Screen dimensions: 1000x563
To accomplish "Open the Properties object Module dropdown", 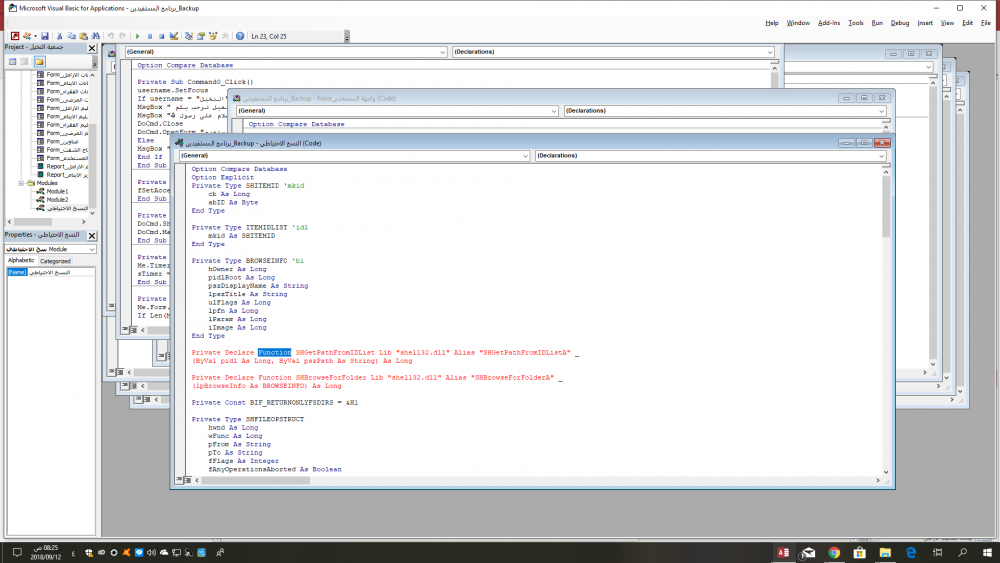I will pyautogui.click(x=92, y=249).
